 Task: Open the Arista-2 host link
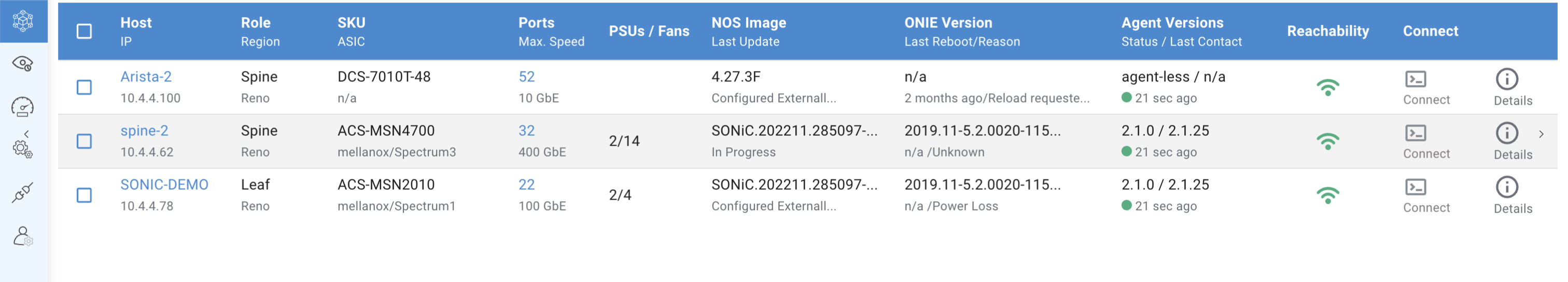pyautogui.click(x=146, y=77)
